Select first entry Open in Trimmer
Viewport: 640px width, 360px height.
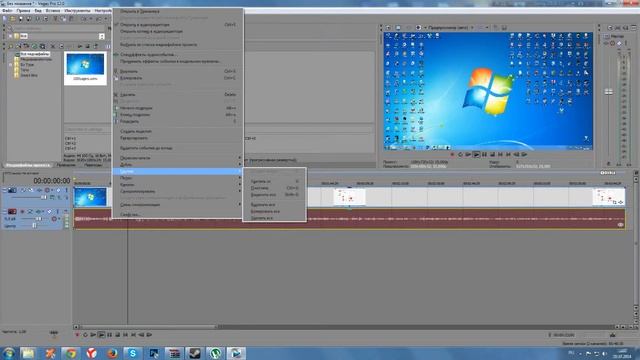[x=177, y=11]
